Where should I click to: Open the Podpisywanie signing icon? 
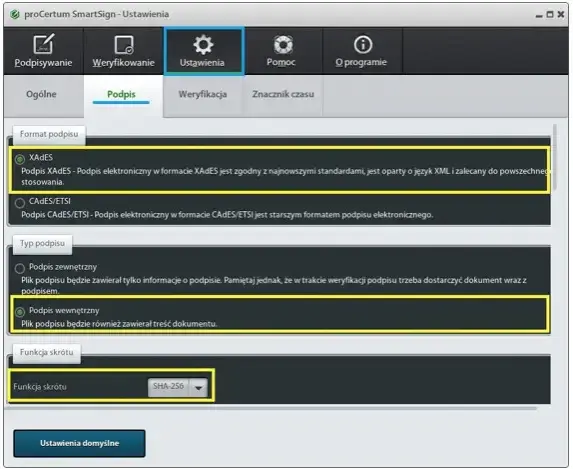43,44
